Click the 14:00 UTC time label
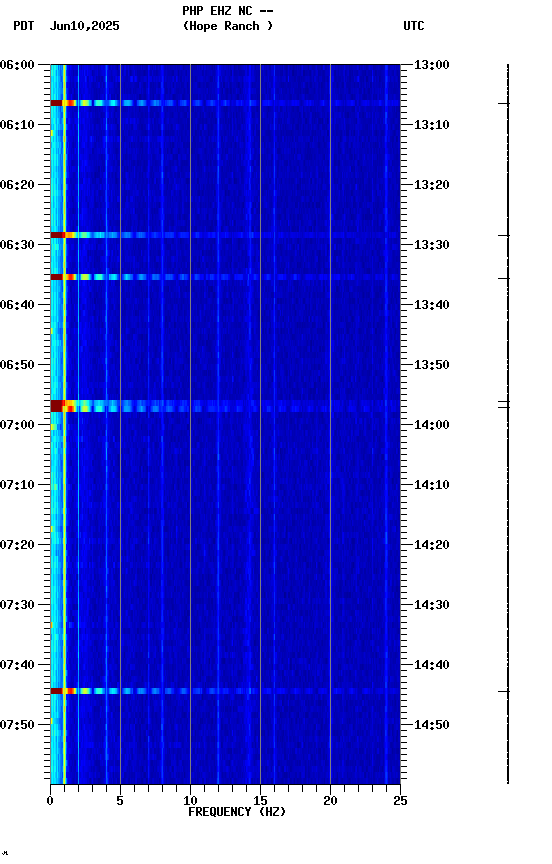This screenshot has height=864, width=552. [432, 425]
